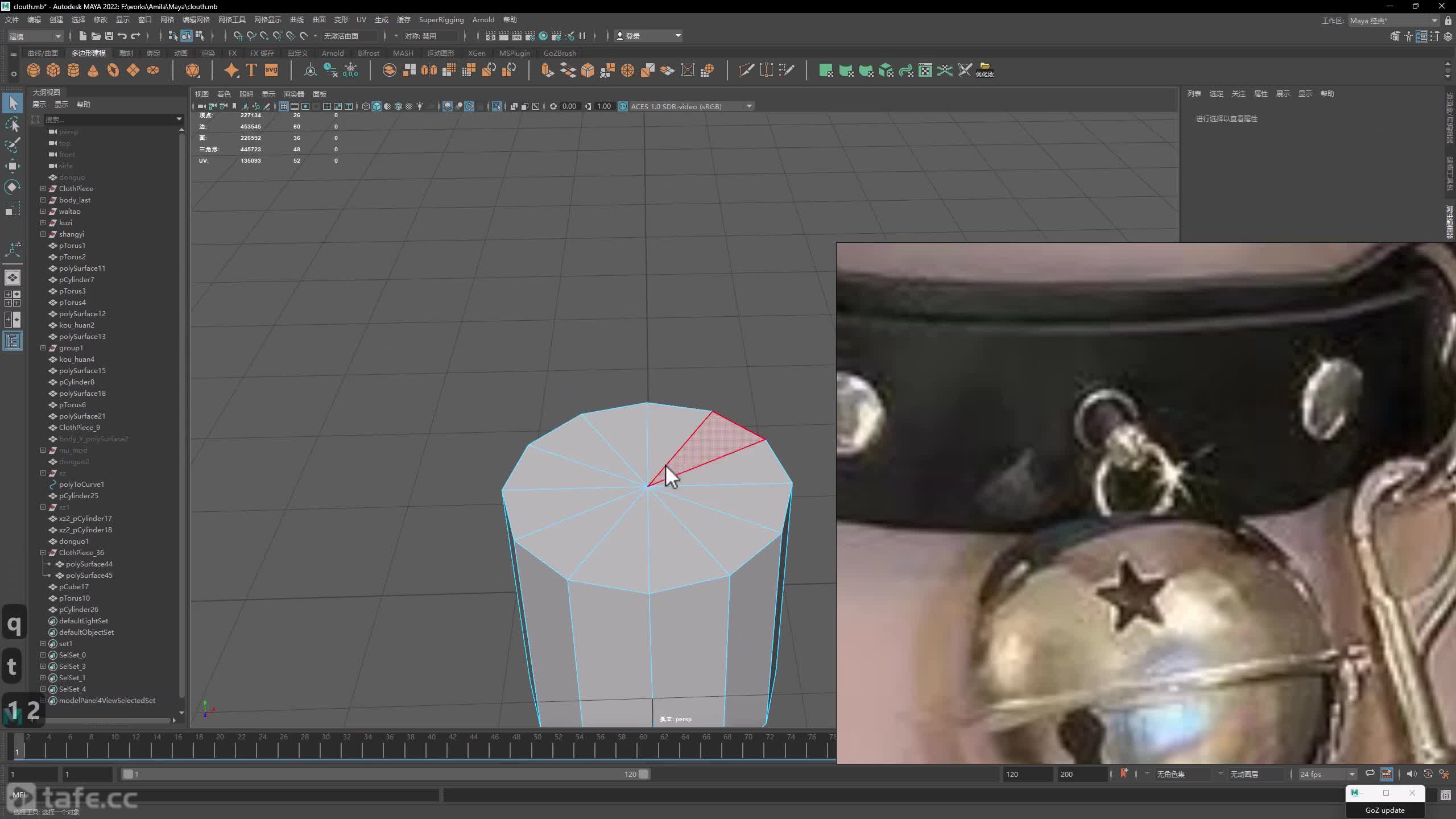Click the Save scene icon
The height and width of the screenshot is (819, 1456).
click(109, 36)
